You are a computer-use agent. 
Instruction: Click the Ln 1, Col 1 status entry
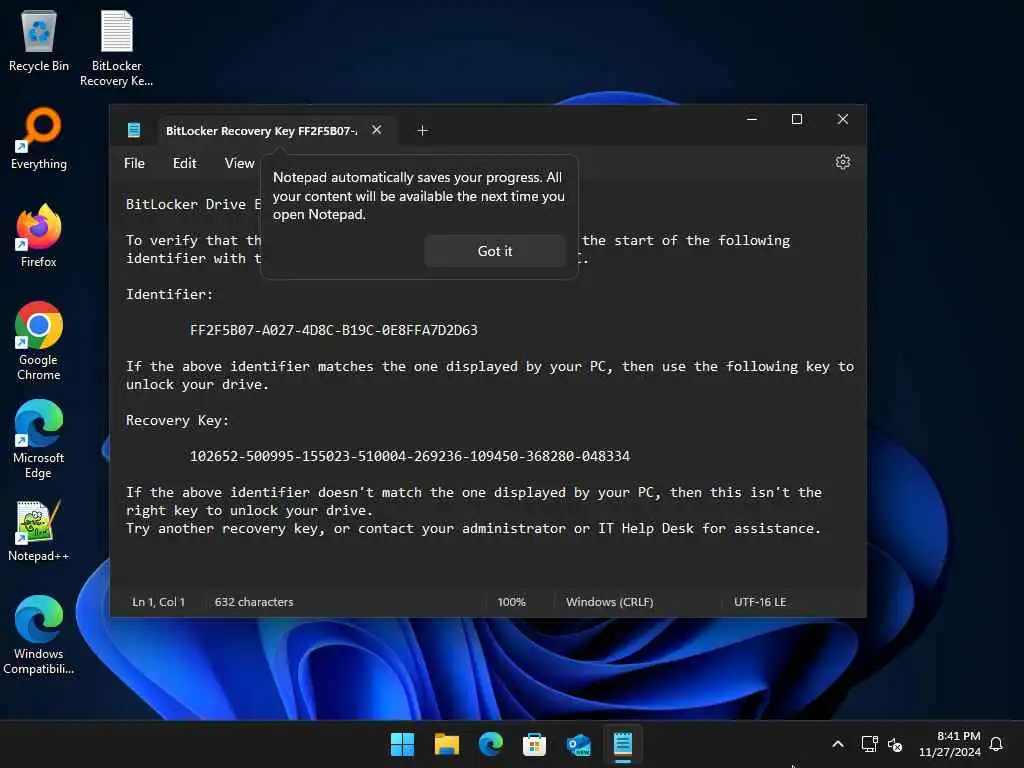tap(159, 601)
